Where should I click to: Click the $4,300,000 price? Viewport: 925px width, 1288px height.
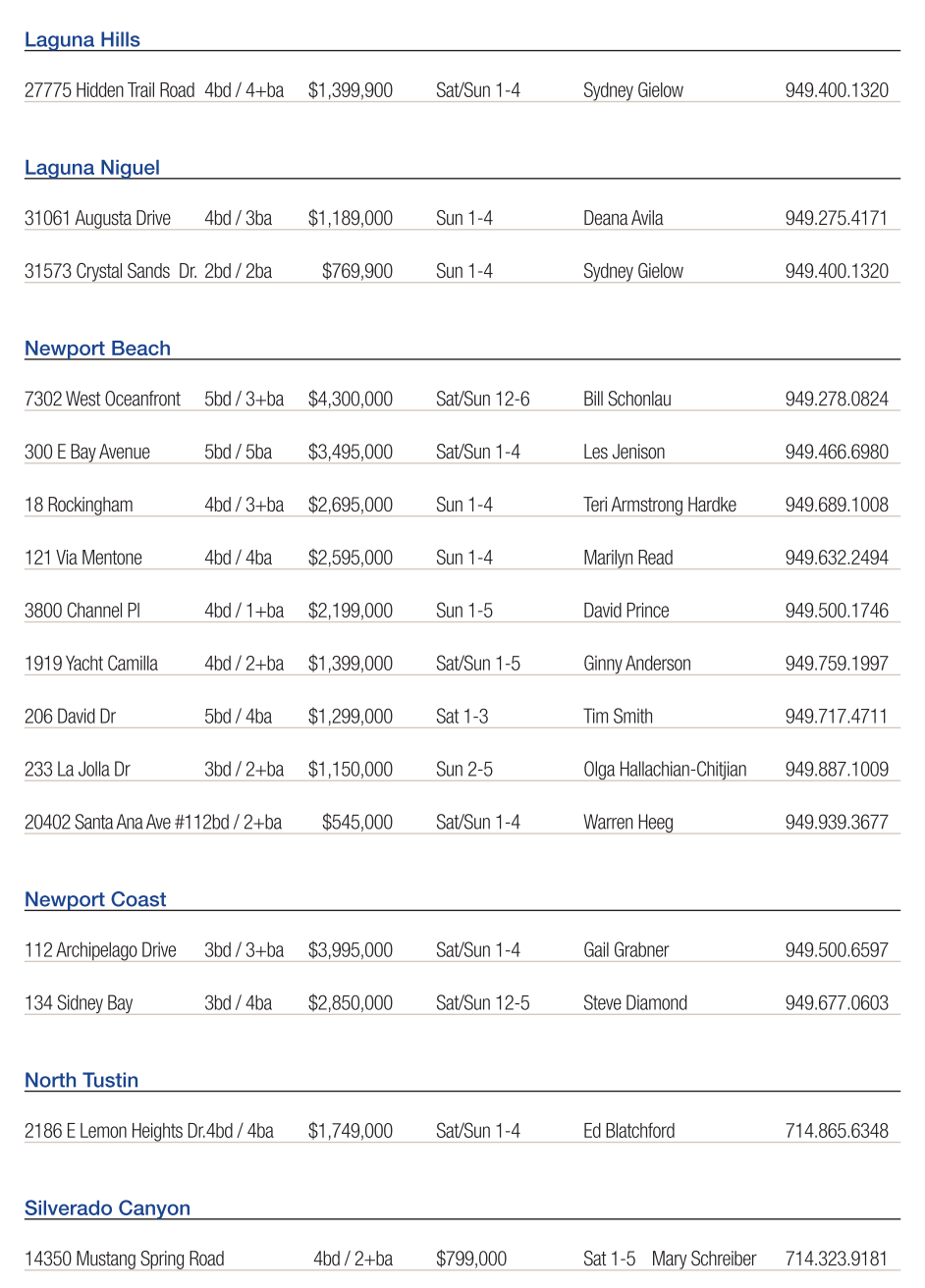(x=350, y=399)
